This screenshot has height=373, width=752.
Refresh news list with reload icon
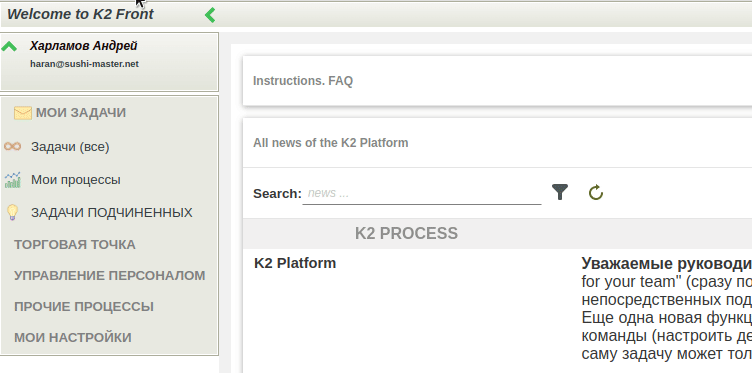pyautogui.click(x=596, y=193)
